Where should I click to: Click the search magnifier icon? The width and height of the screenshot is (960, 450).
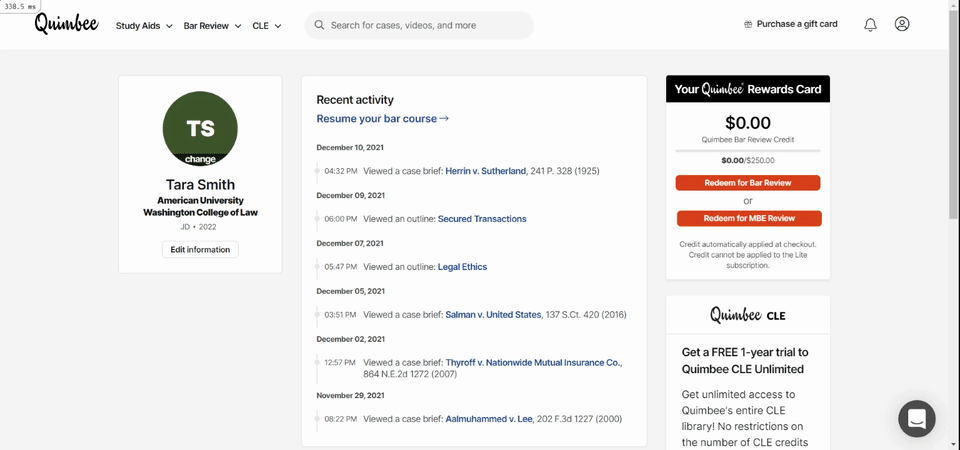(319, 25)
